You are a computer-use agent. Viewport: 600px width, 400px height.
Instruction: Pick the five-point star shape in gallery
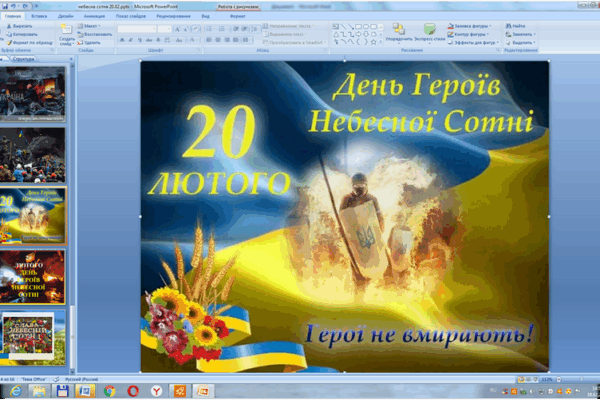pyautogui.click(x=373, y=42)
